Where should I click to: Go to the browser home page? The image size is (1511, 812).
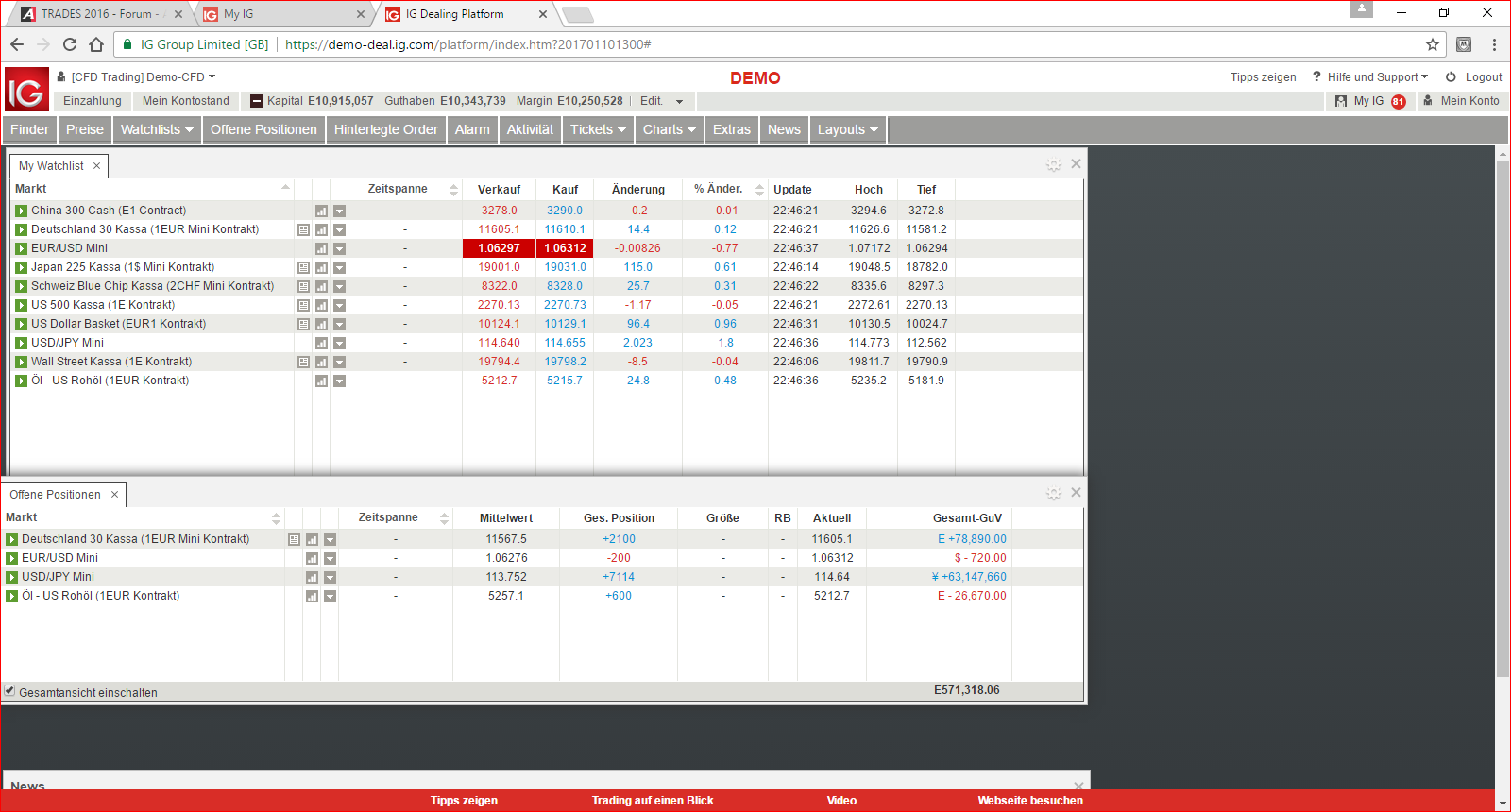coord(96,44)
